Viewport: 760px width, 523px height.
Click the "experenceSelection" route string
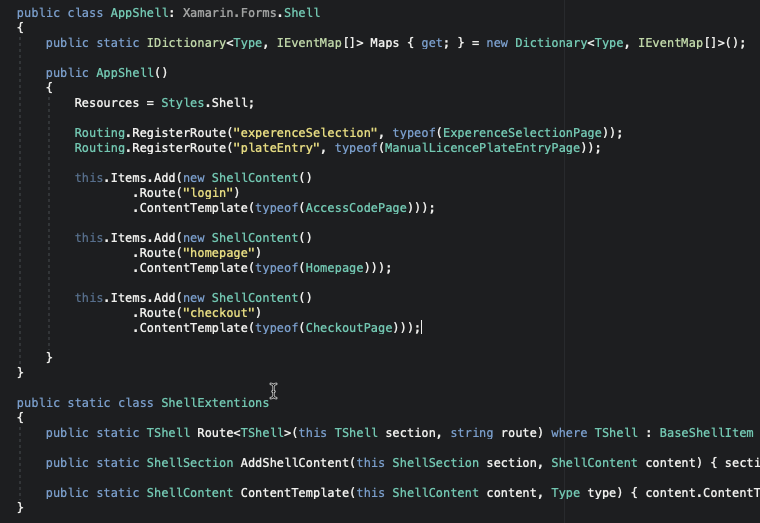[x=305, y=133]
